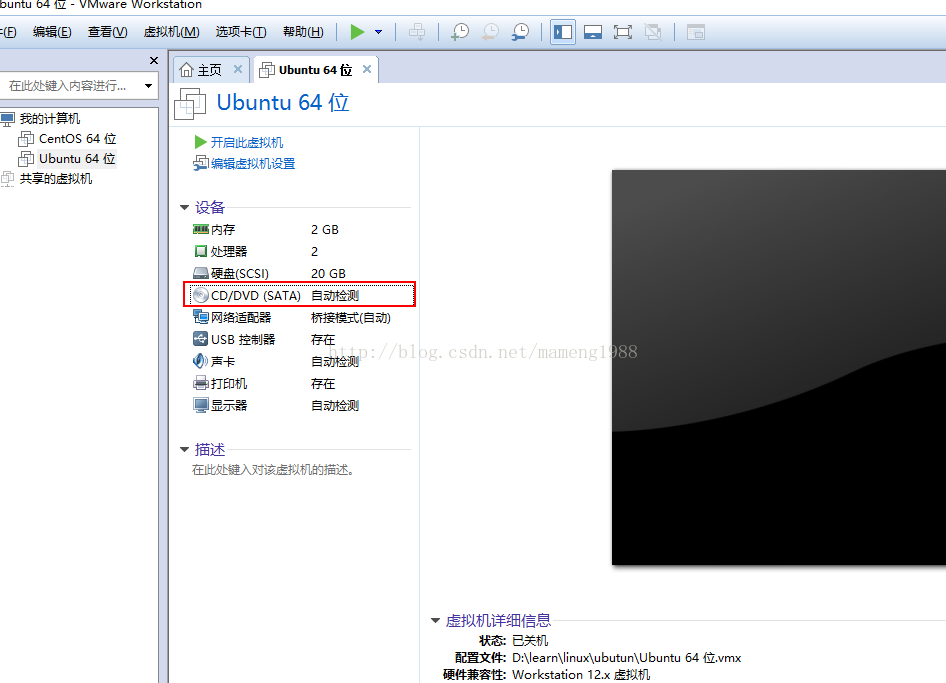Click the virtual machine preview screen
Image resolution: width=946 pixels, height=683 pixels.
779,367
